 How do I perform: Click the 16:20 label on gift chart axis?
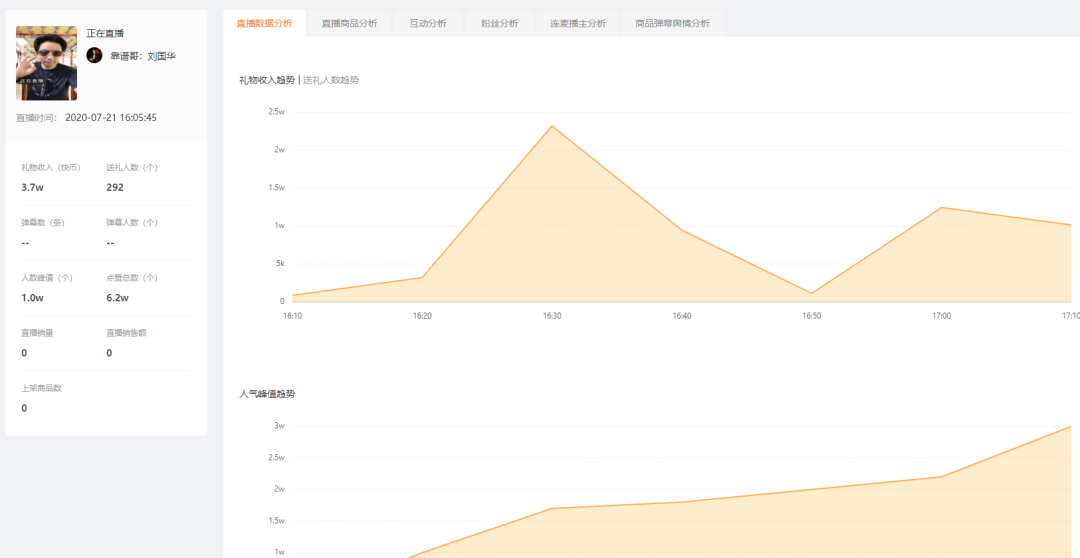tap(422, 316)
